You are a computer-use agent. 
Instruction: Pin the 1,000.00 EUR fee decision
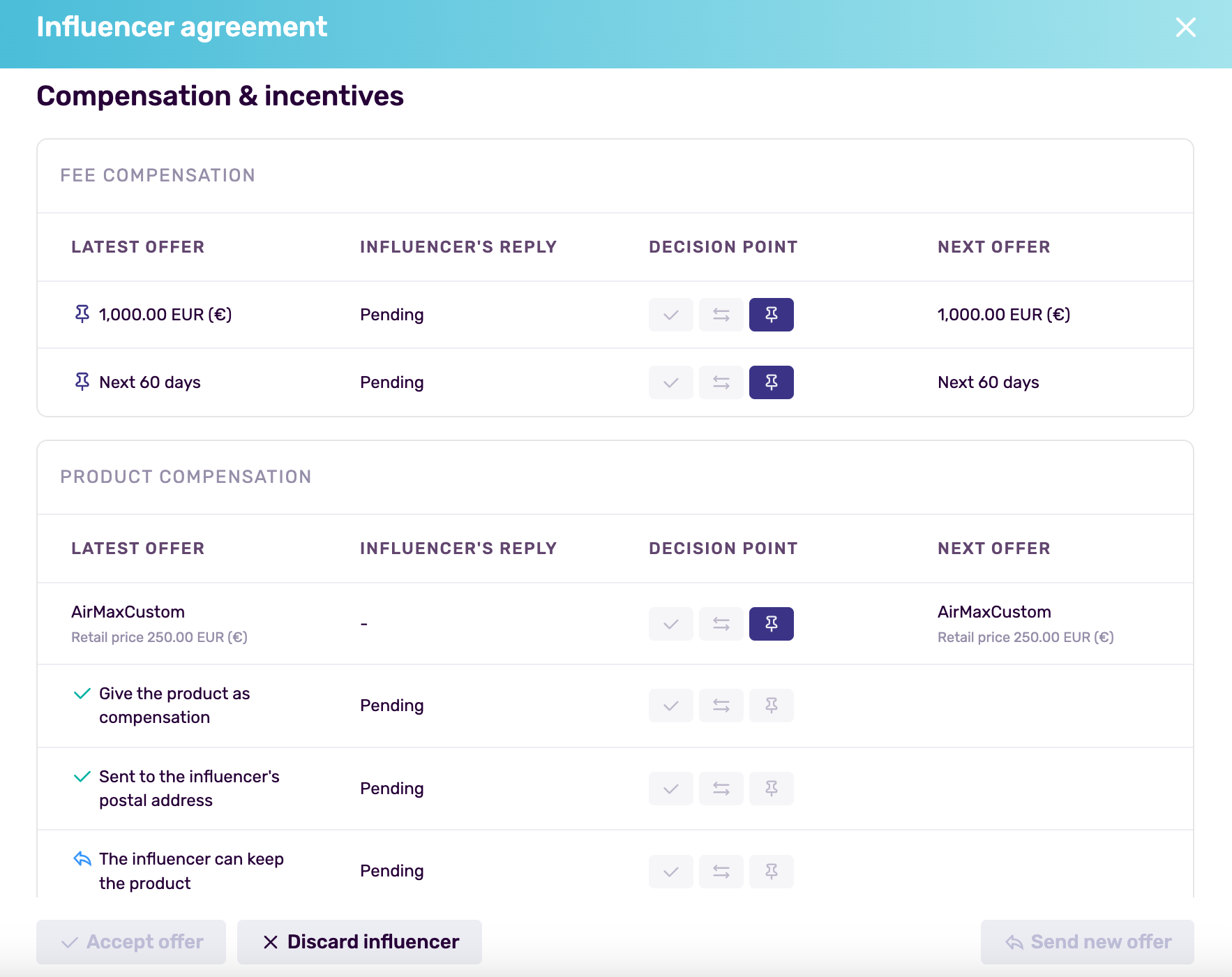771,315
